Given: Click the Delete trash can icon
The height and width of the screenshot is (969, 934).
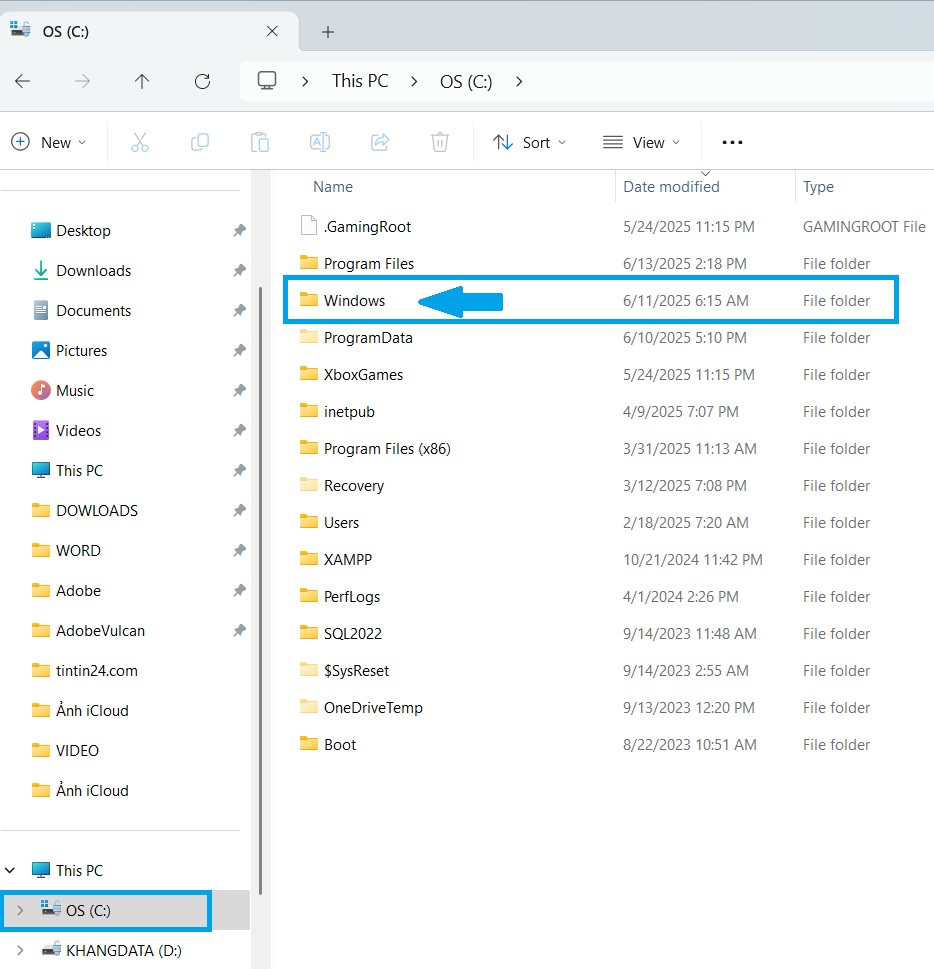Looking at the screenshot, I should pyautogui.click(x=439, y=143).
